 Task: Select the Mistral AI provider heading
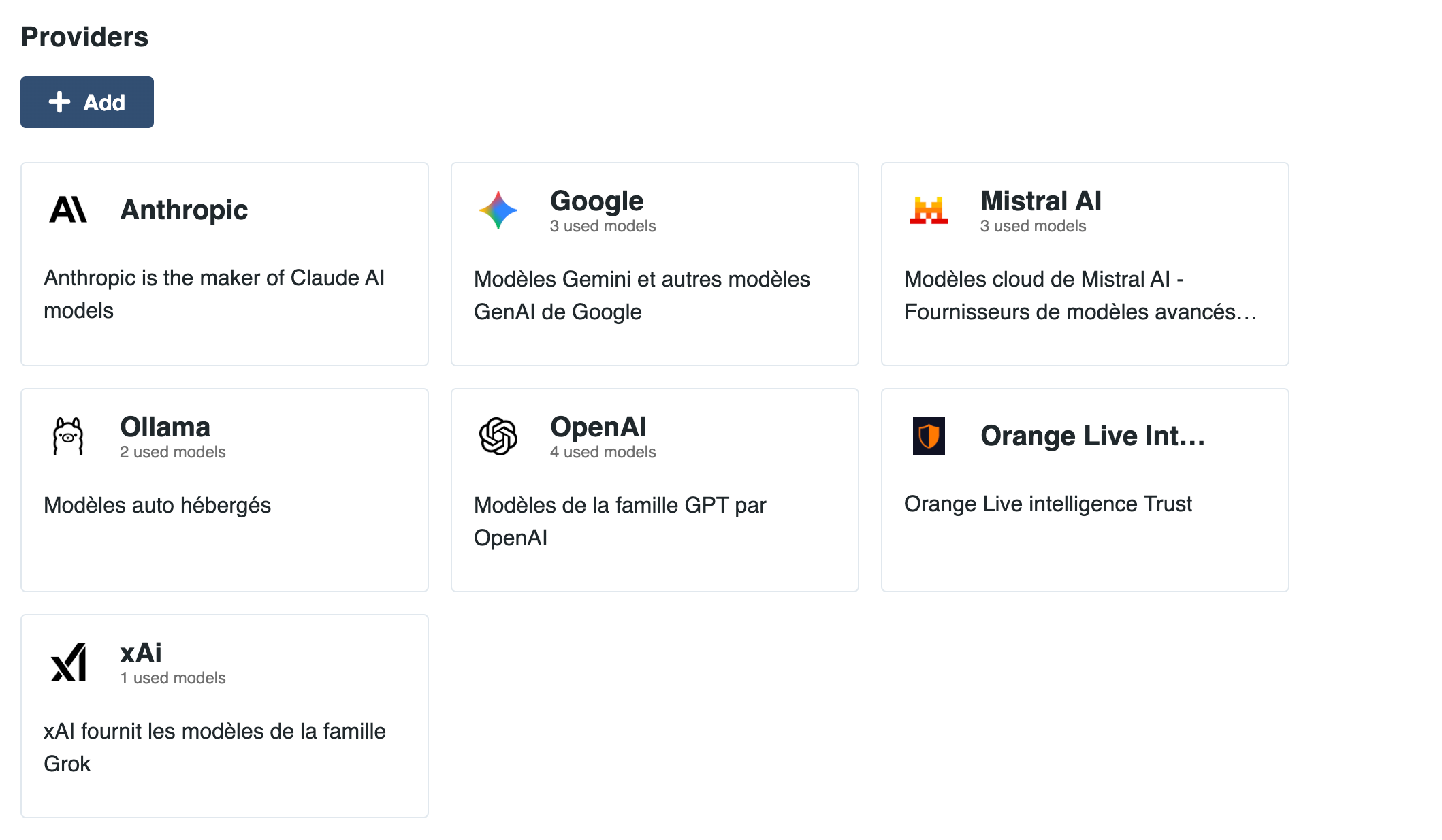tap(1040, 201)
